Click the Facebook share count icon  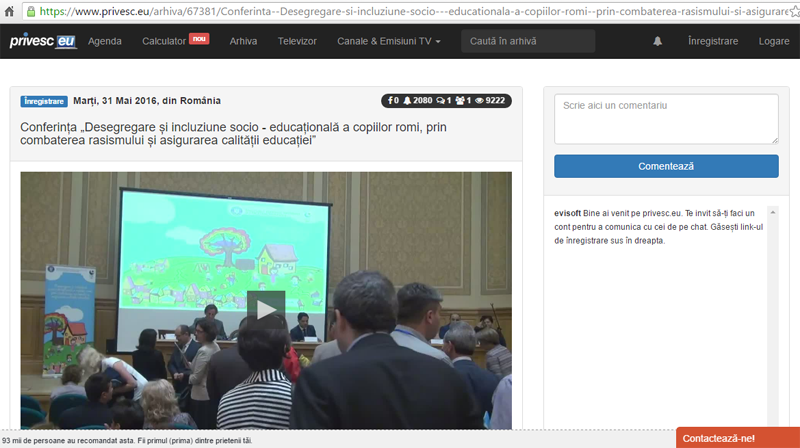tap(390, 101)
